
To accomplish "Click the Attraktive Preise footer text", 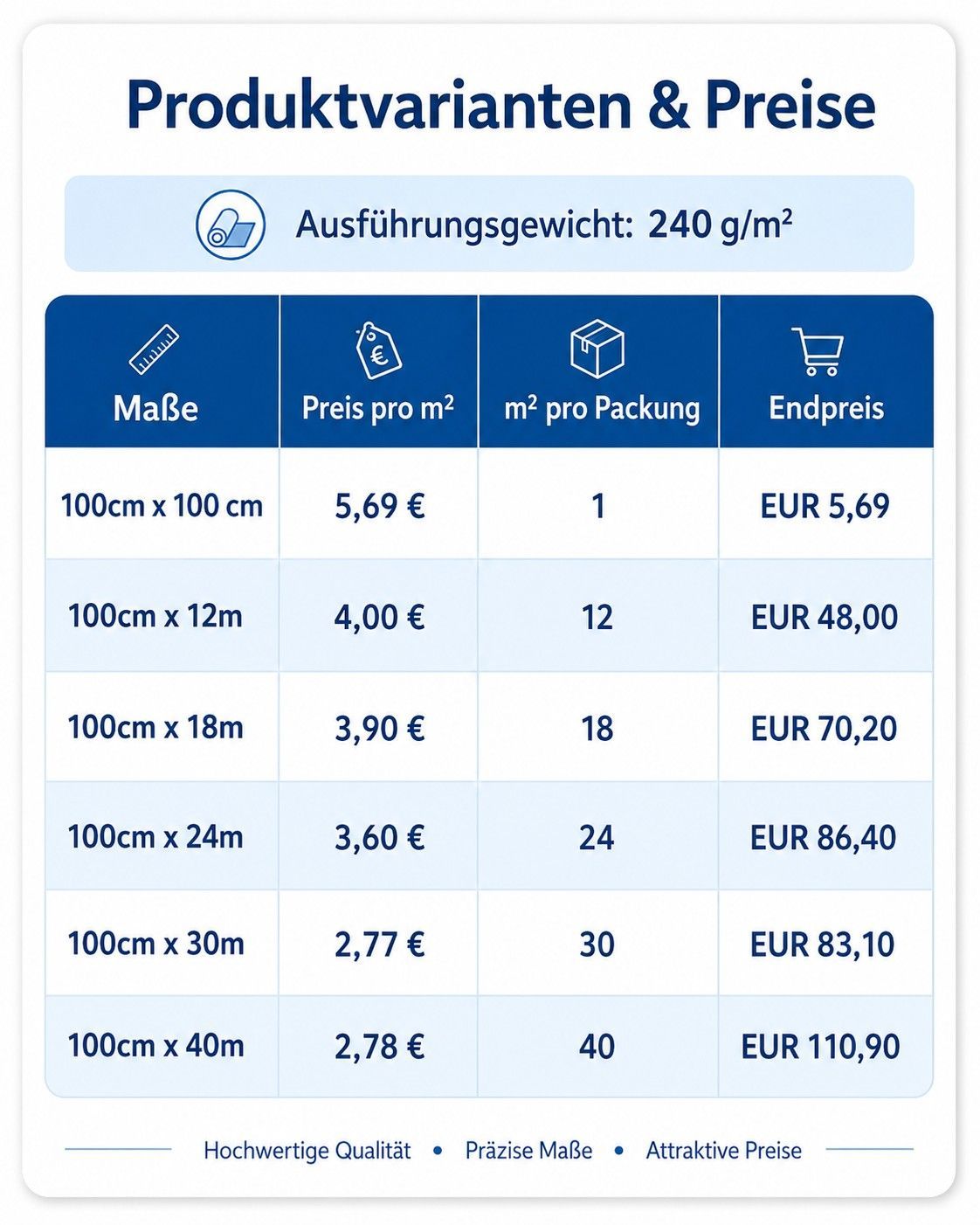I will click(x=724, y=1151).
